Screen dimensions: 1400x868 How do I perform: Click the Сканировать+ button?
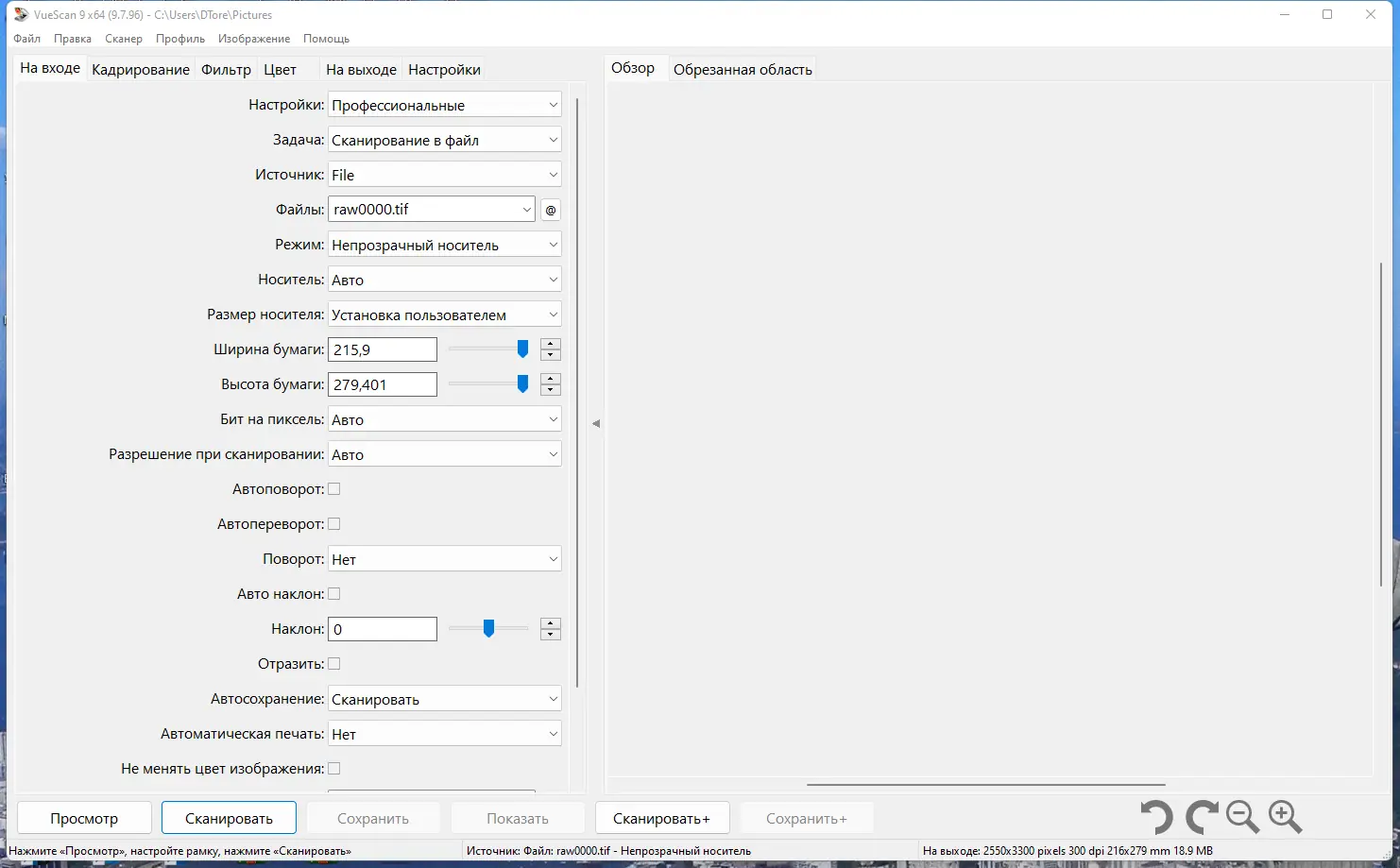661,818
